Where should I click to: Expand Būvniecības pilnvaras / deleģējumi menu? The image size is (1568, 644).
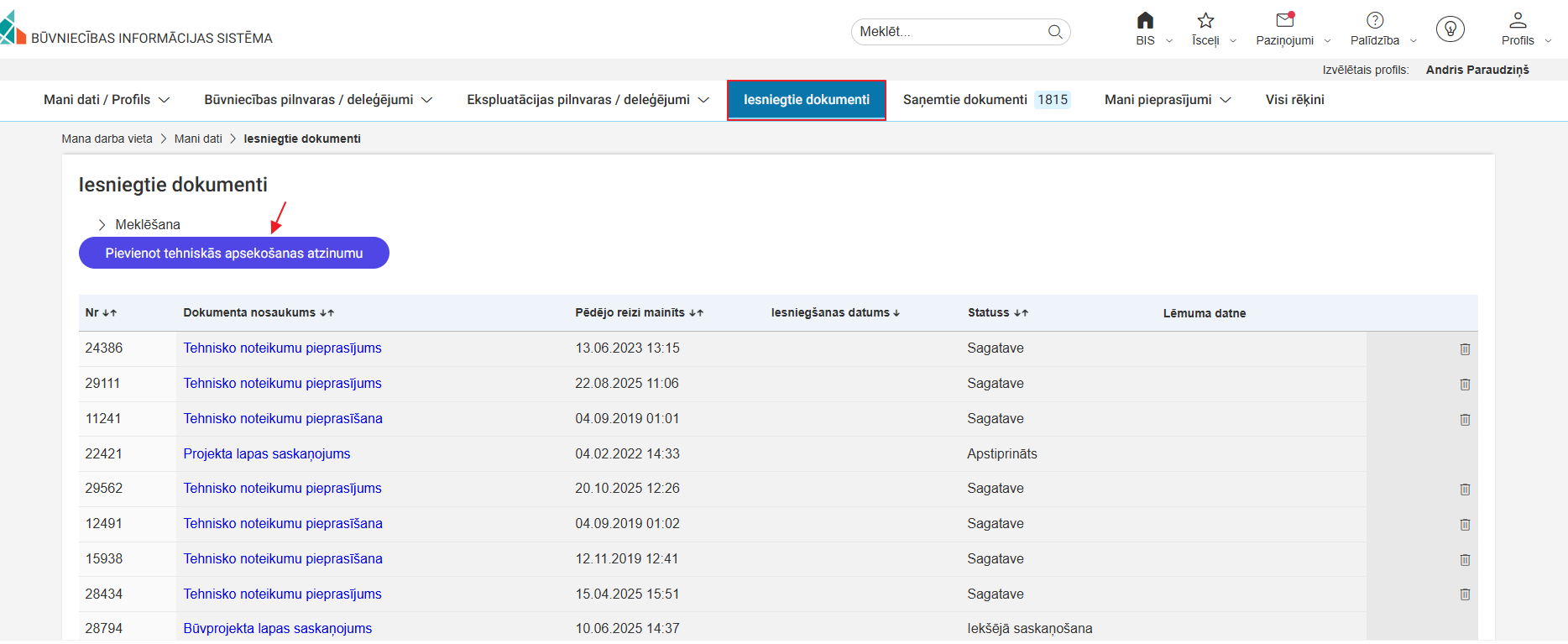[x=317, y=100]
